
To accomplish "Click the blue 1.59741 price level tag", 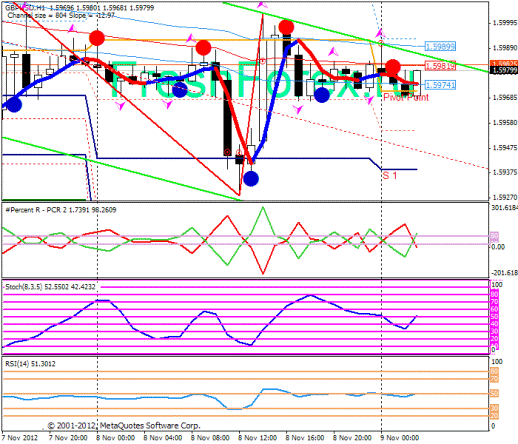I will tap(440, 85).
